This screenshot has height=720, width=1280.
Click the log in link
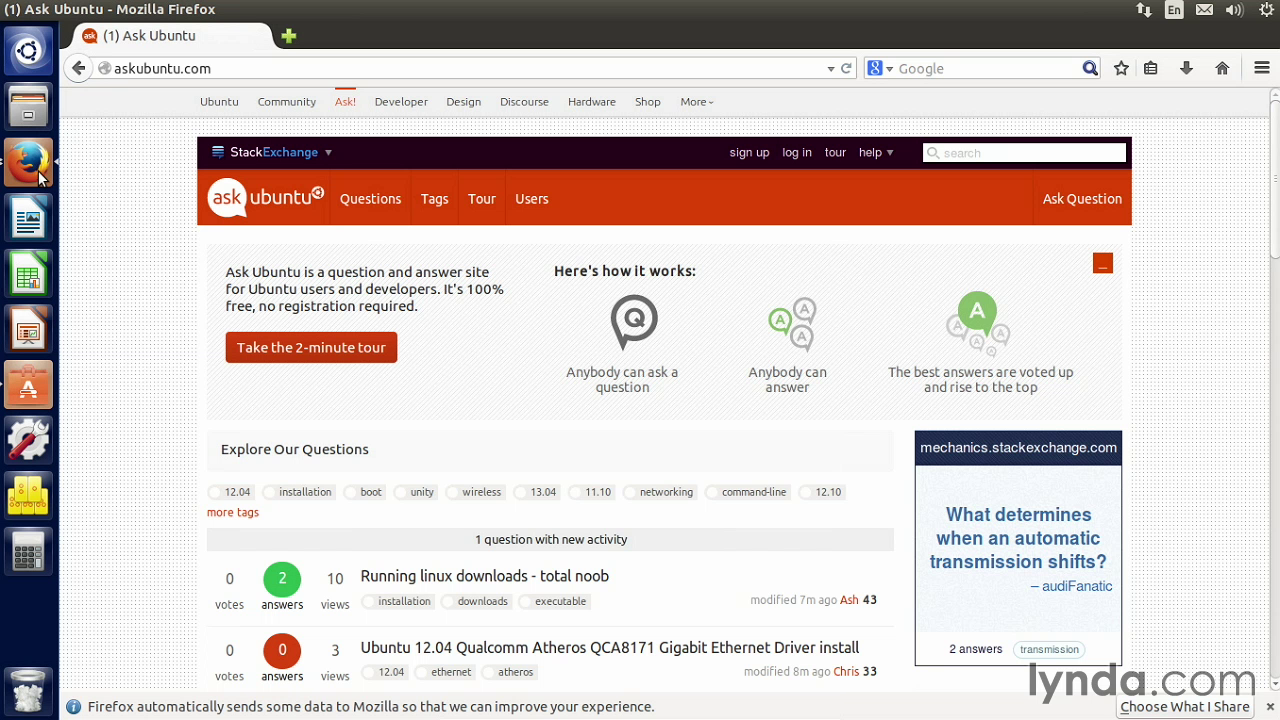click(797, 152)
